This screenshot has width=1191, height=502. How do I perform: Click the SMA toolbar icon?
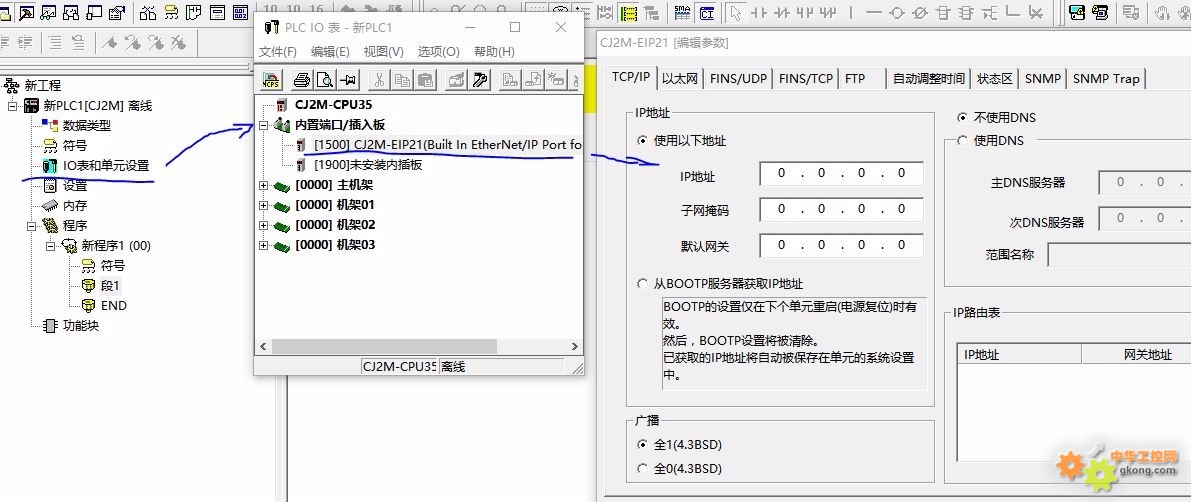683,13
